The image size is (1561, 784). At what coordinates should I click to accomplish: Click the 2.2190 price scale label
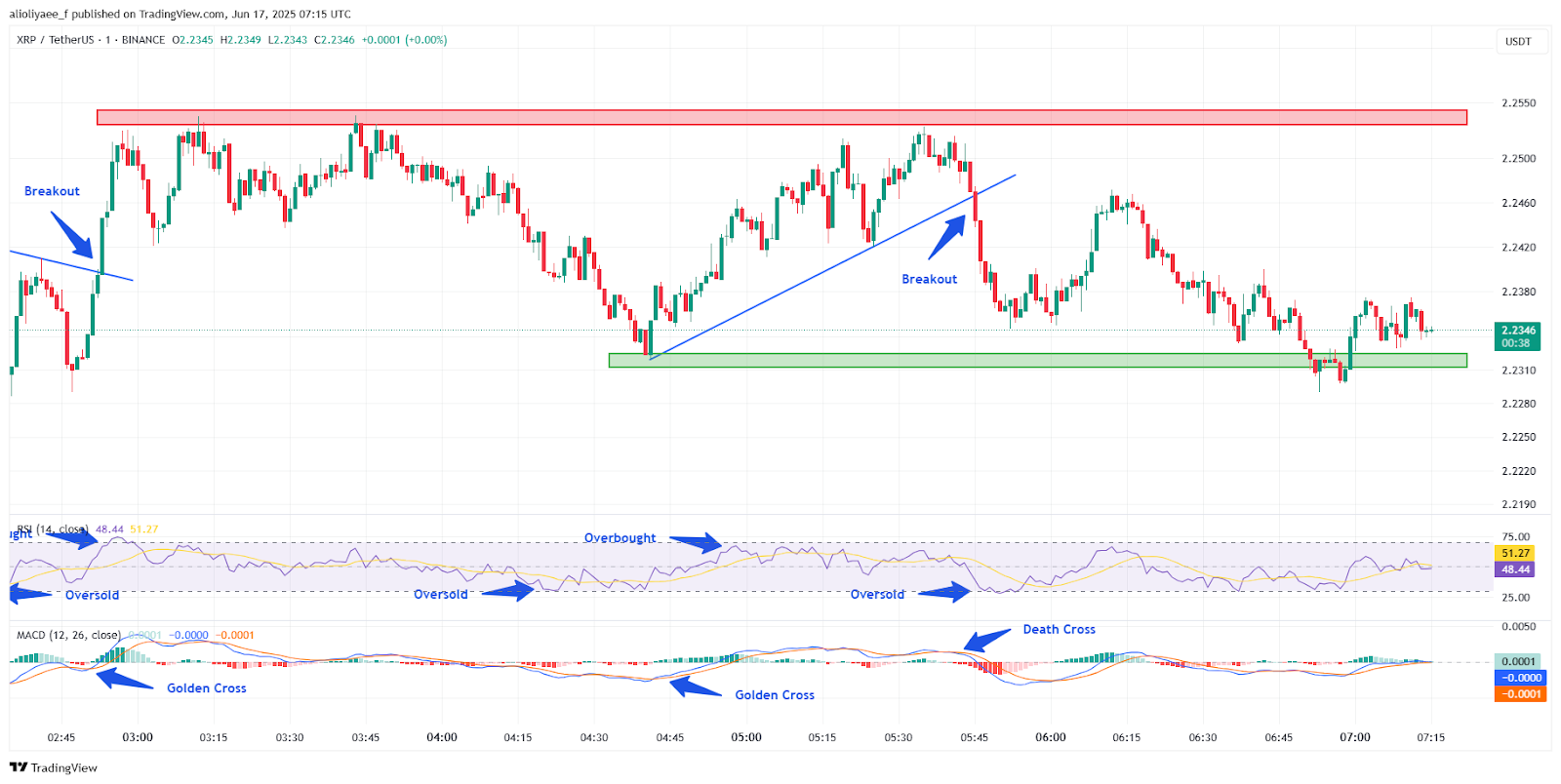click(1518, 504)
